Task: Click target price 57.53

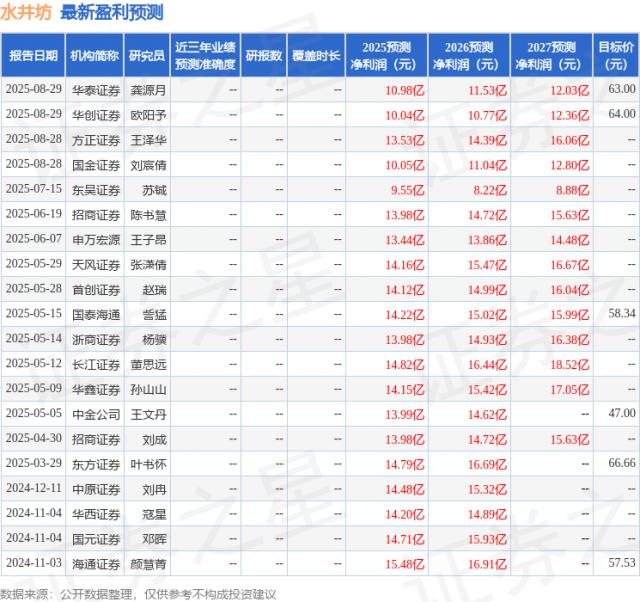Action: [x=622, y=562]
